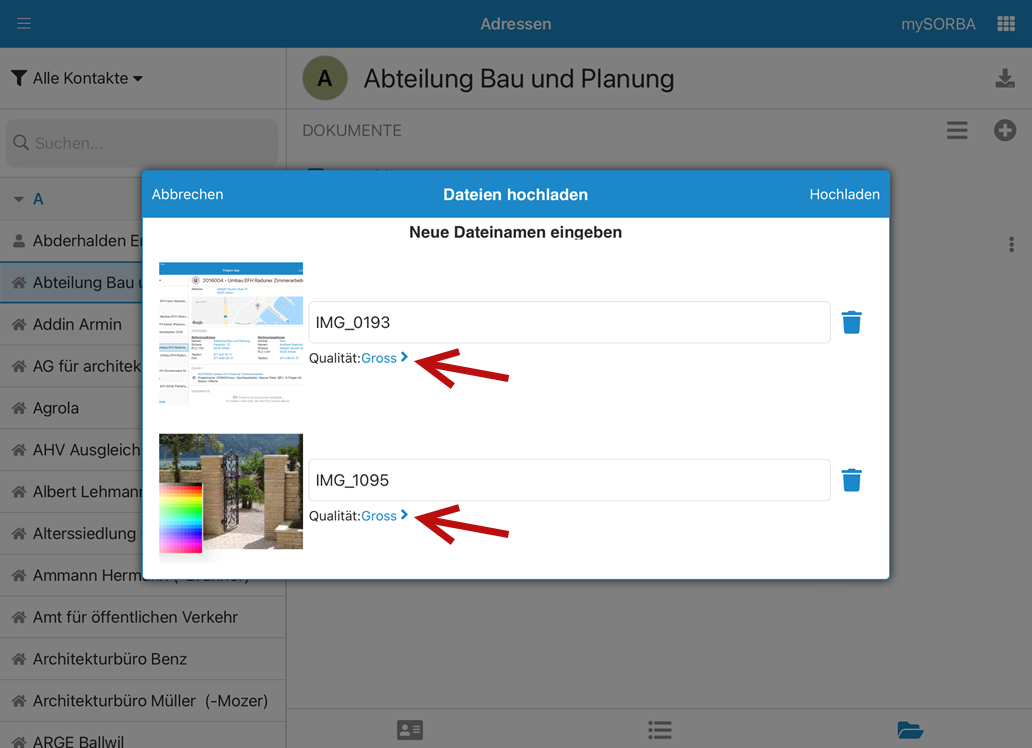1032x748 pixels.
Task: Change quality setting for IMG_1095
Action: [384, 516]
